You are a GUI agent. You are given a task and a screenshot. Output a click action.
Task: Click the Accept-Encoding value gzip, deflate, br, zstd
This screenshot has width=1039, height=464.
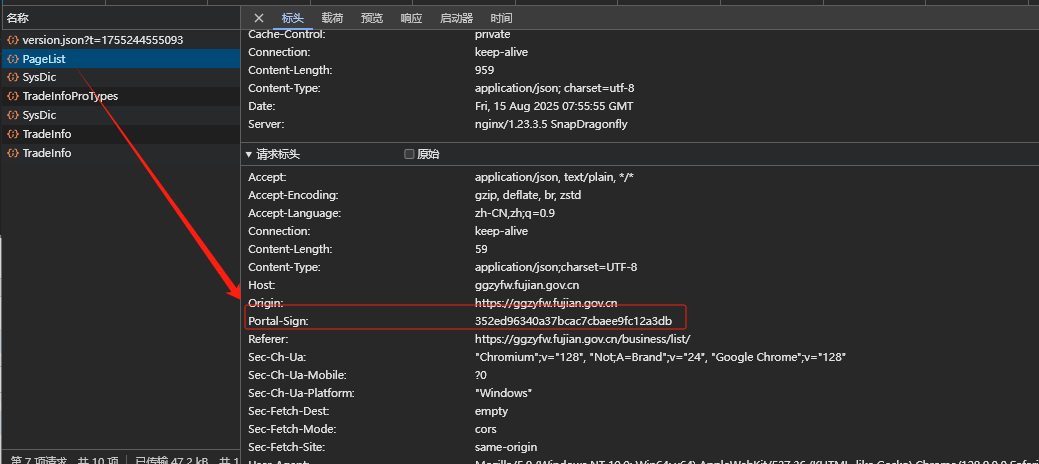(x=528, y=196)
